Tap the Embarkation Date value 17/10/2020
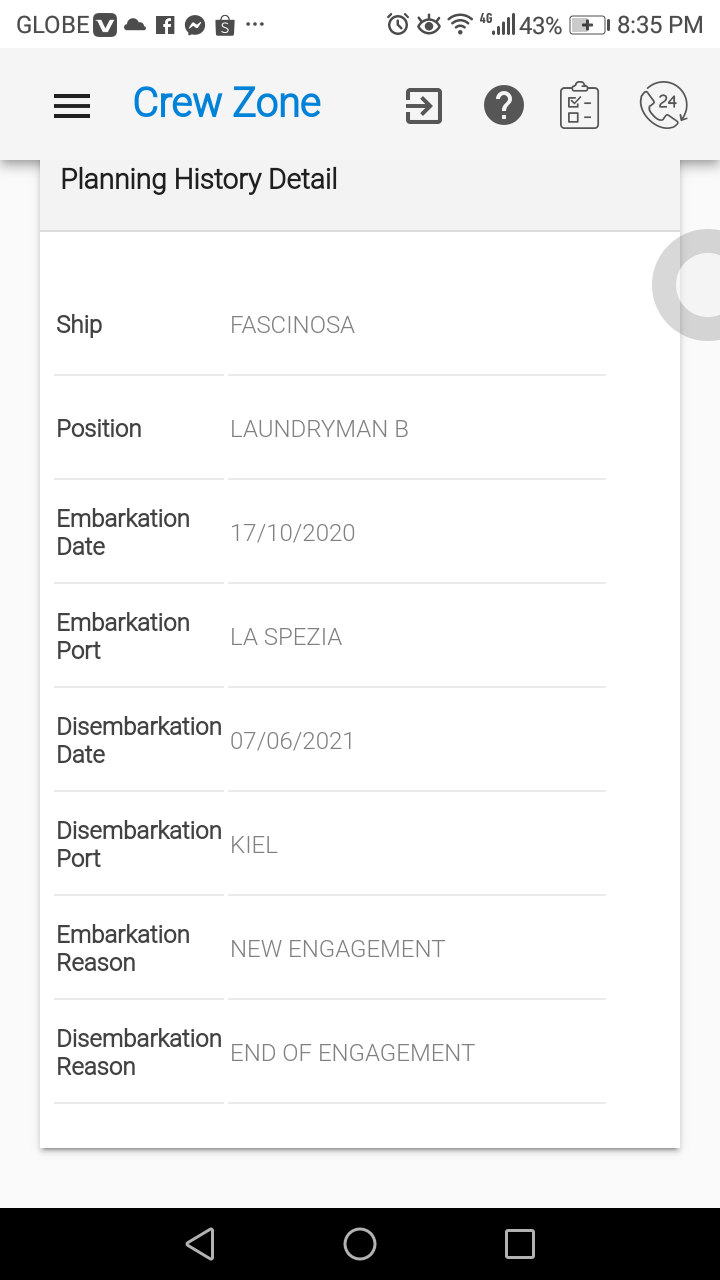This screenshot has height=1280, width=720. [x=293, y=533]
